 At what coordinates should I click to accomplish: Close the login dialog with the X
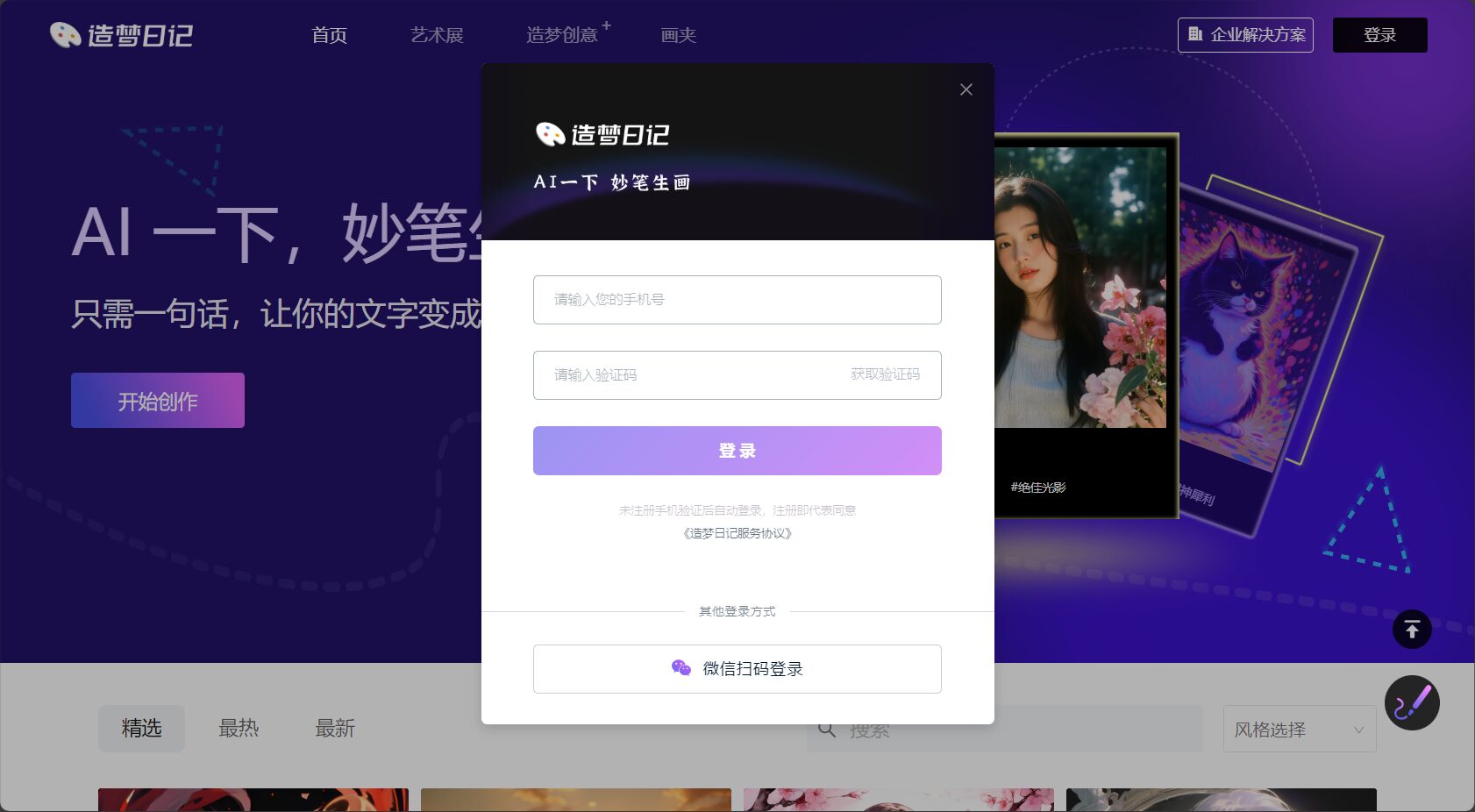pos(966,89)
